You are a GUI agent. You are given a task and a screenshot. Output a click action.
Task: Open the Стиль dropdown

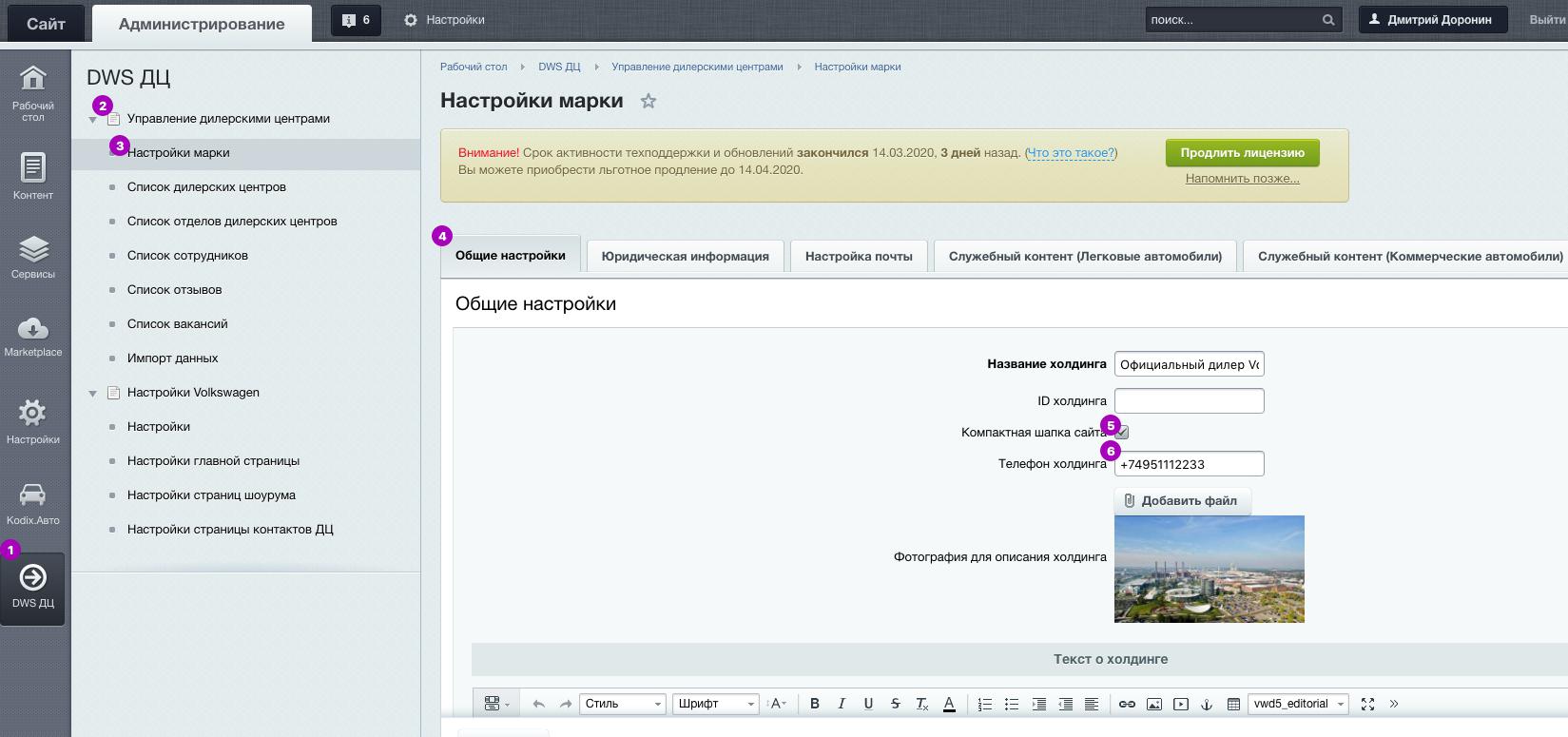(622, 704)
